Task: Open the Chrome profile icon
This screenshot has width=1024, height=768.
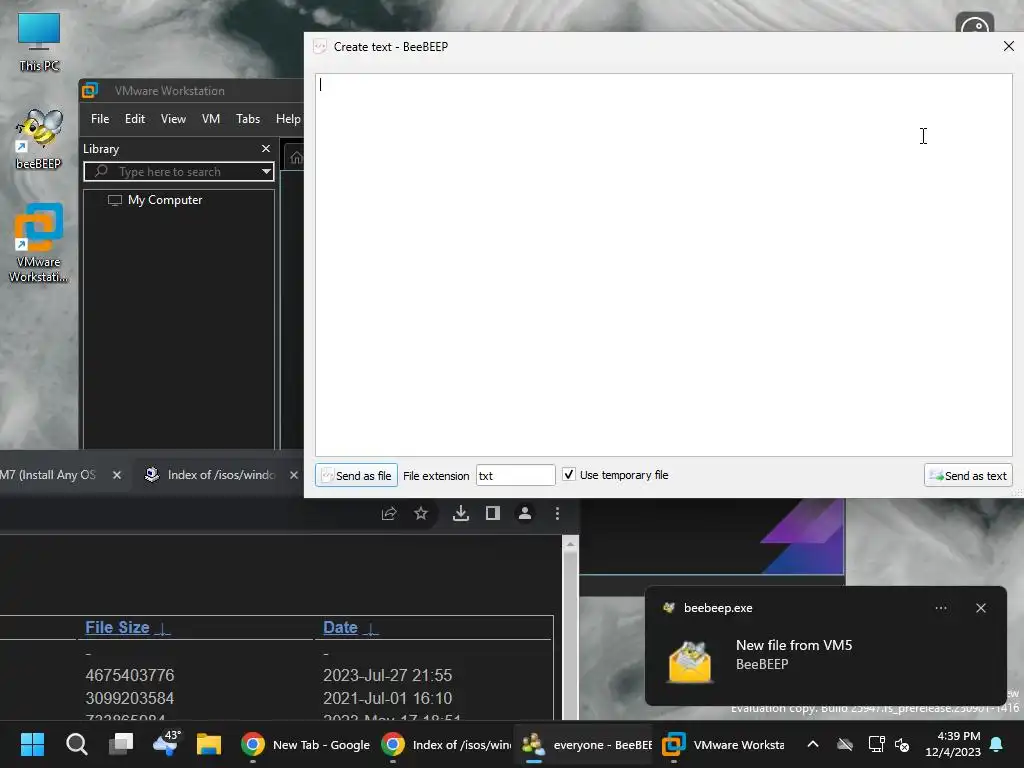Action: point(524,514)
